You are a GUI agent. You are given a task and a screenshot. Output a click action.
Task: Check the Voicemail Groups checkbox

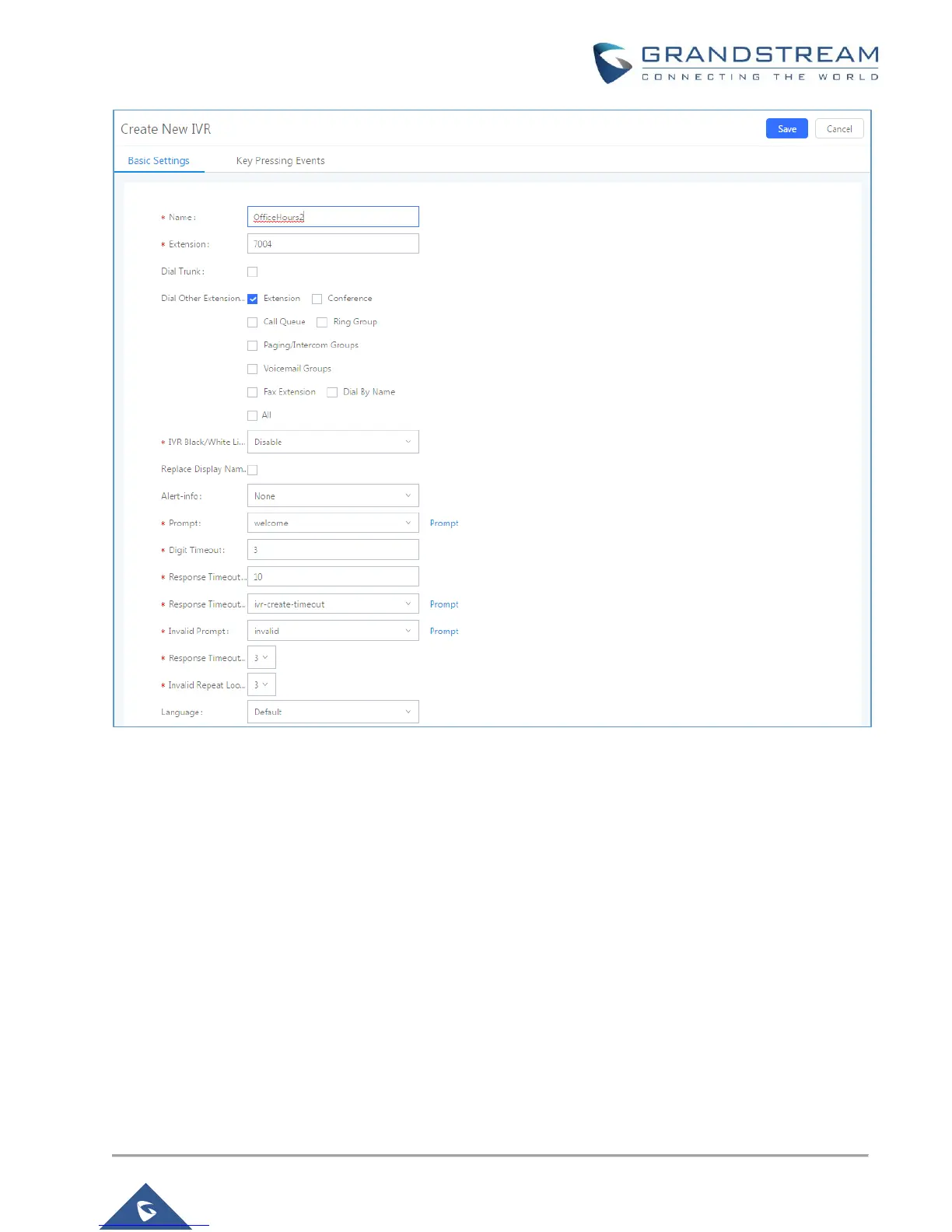(x=252, y=369)
